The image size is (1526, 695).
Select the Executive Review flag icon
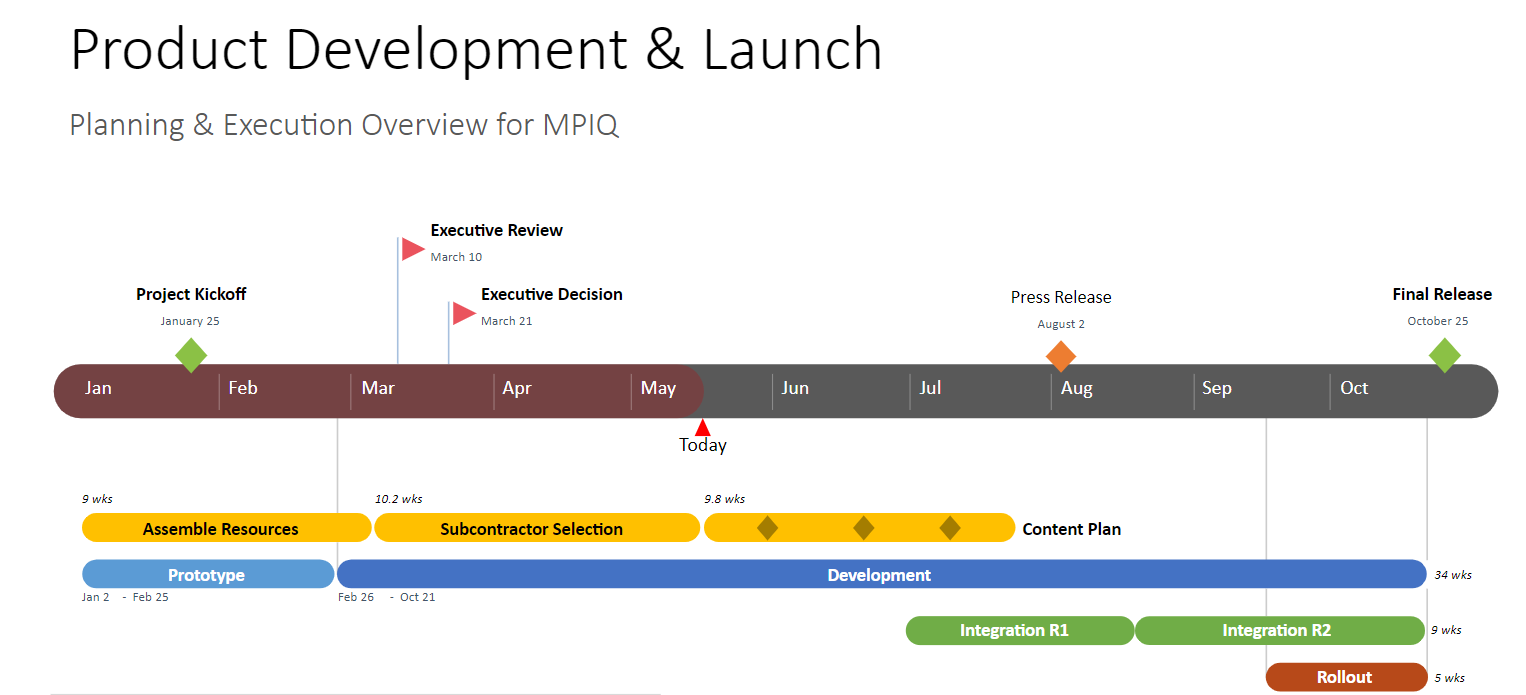pos(412,248)
